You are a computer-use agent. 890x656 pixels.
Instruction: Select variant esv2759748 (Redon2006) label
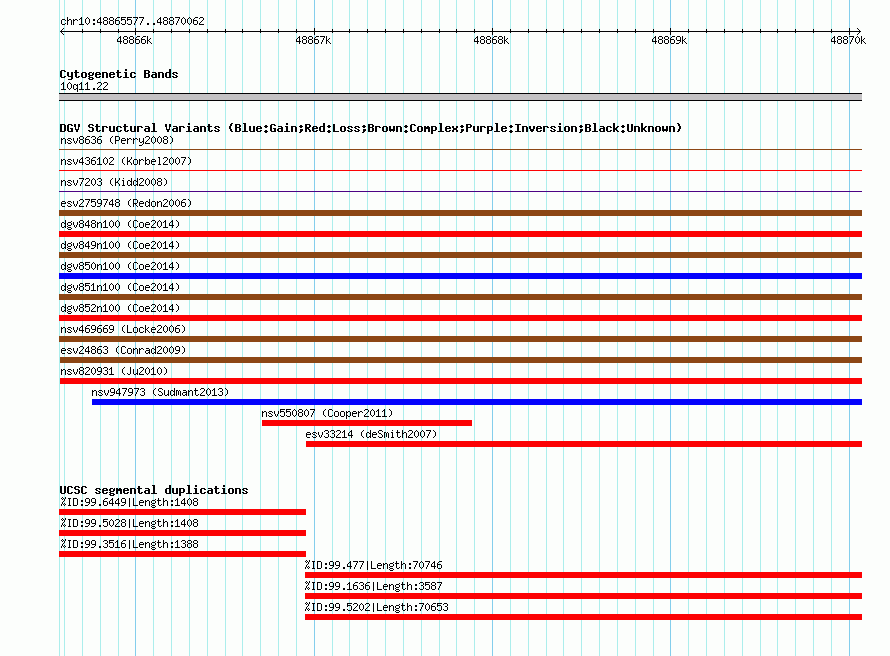click(126, 203)
